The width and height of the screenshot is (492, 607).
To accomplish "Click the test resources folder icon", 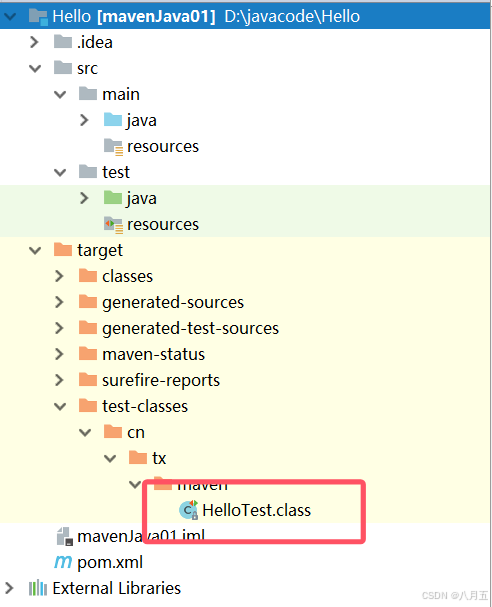I will [113, 225].
